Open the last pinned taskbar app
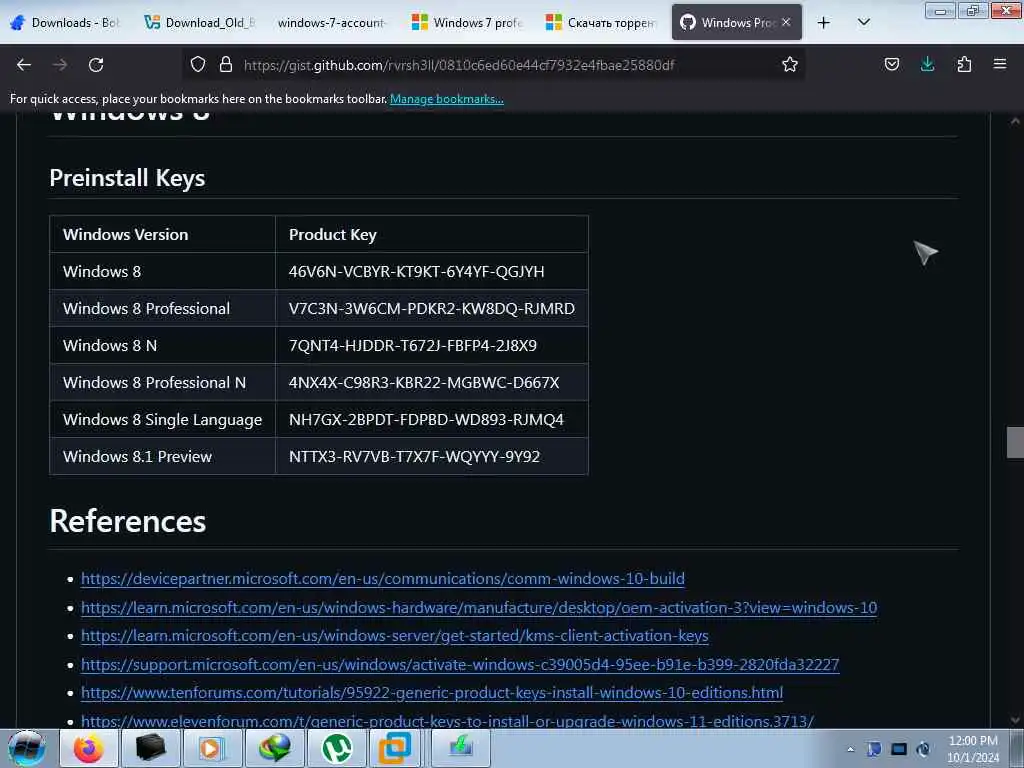The height and width of the screenshot is (768, 1024). pos(460,748)
